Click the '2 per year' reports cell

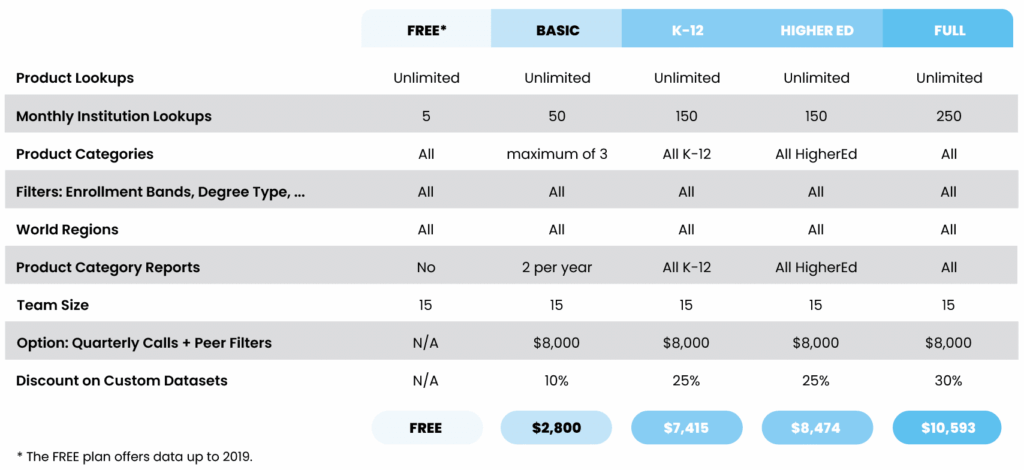[556, 268]
